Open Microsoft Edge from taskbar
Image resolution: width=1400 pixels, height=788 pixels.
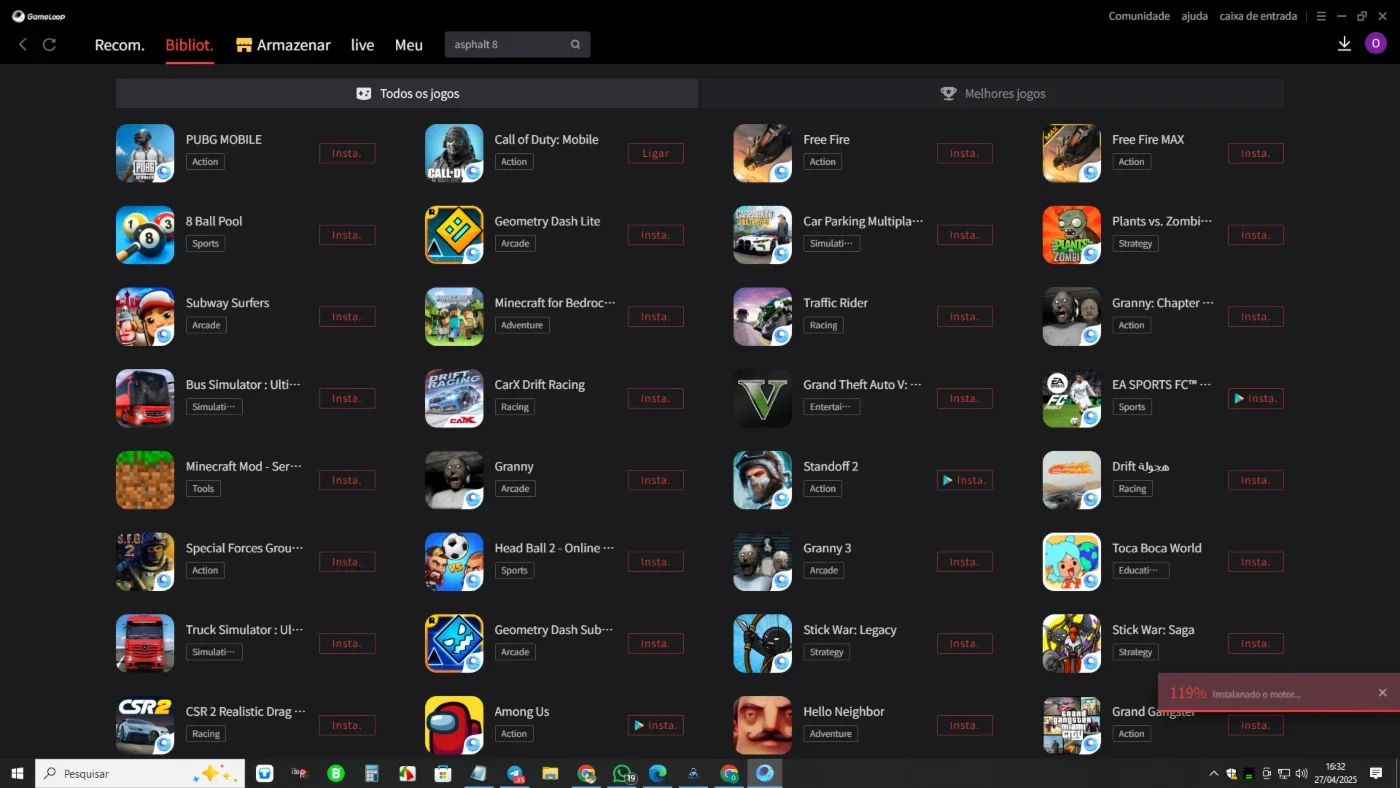657,774
